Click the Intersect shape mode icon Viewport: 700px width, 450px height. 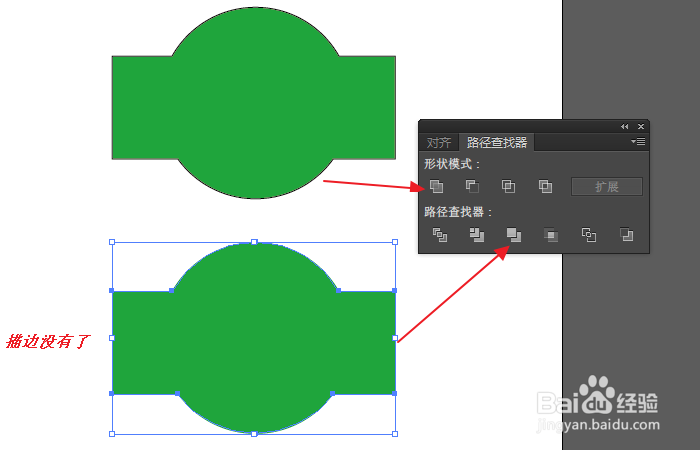tap(508, 186)
